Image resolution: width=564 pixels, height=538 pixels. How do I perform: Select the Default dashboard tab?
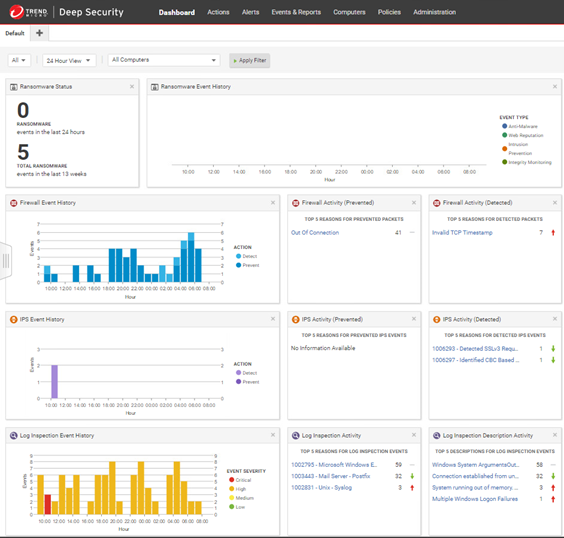tap(15, 33)
